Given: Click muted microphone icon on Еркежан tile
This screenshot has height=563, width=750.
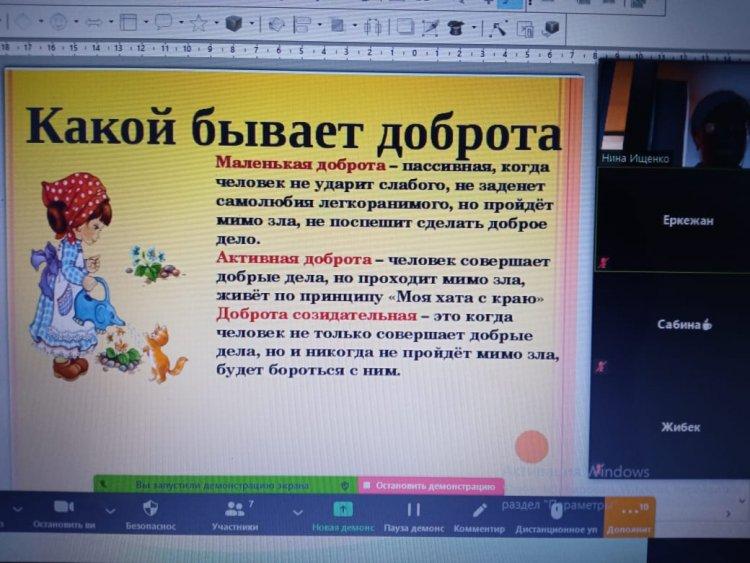Looking at the screenshot, I should point(603,262).
